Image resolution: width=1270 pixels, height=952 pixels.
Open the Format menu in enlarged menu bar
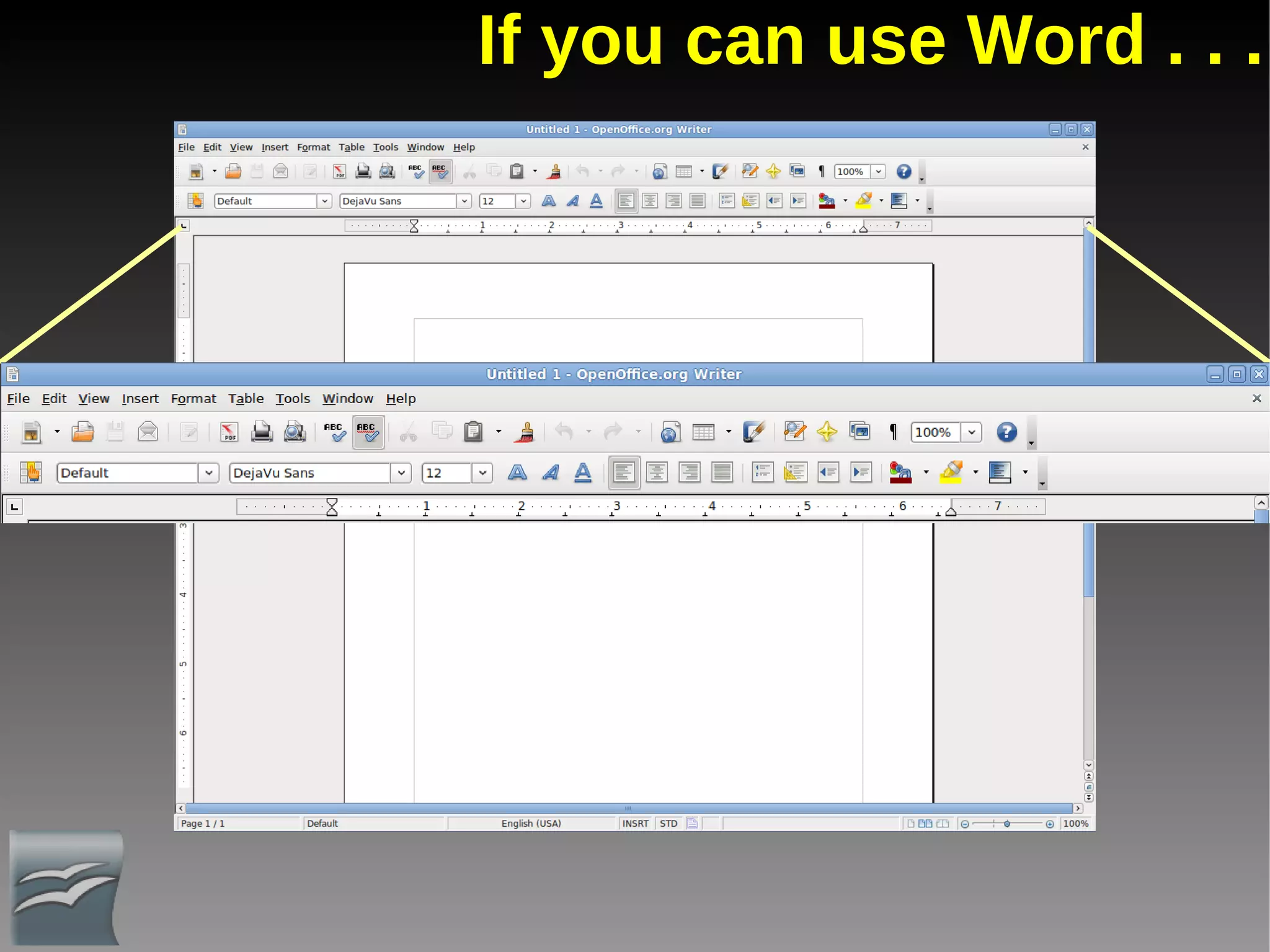coord(193,399)
